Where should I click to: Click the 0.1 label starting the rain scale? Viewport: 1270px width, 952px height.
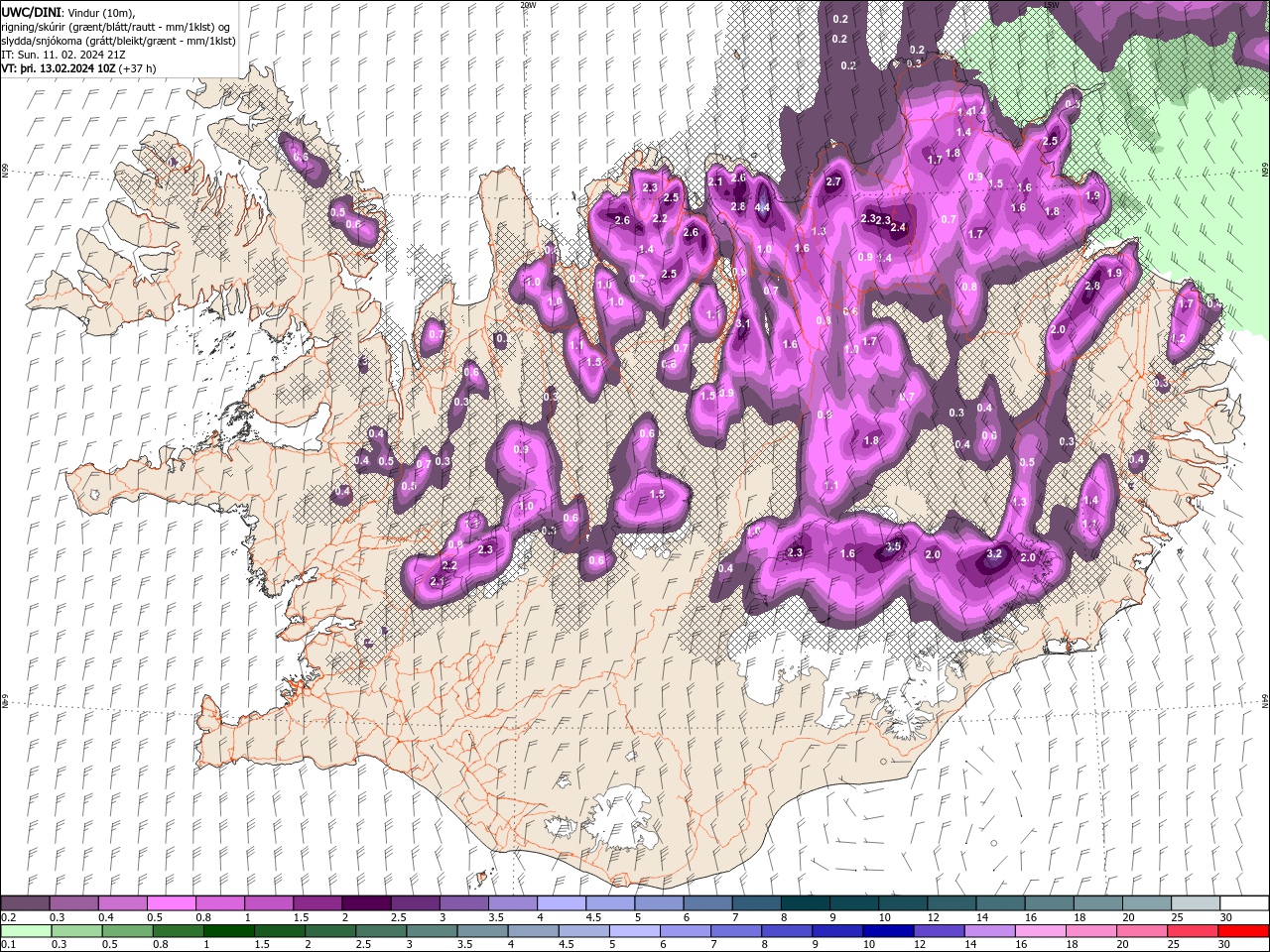pyautogui.click(x=8, y=944)
